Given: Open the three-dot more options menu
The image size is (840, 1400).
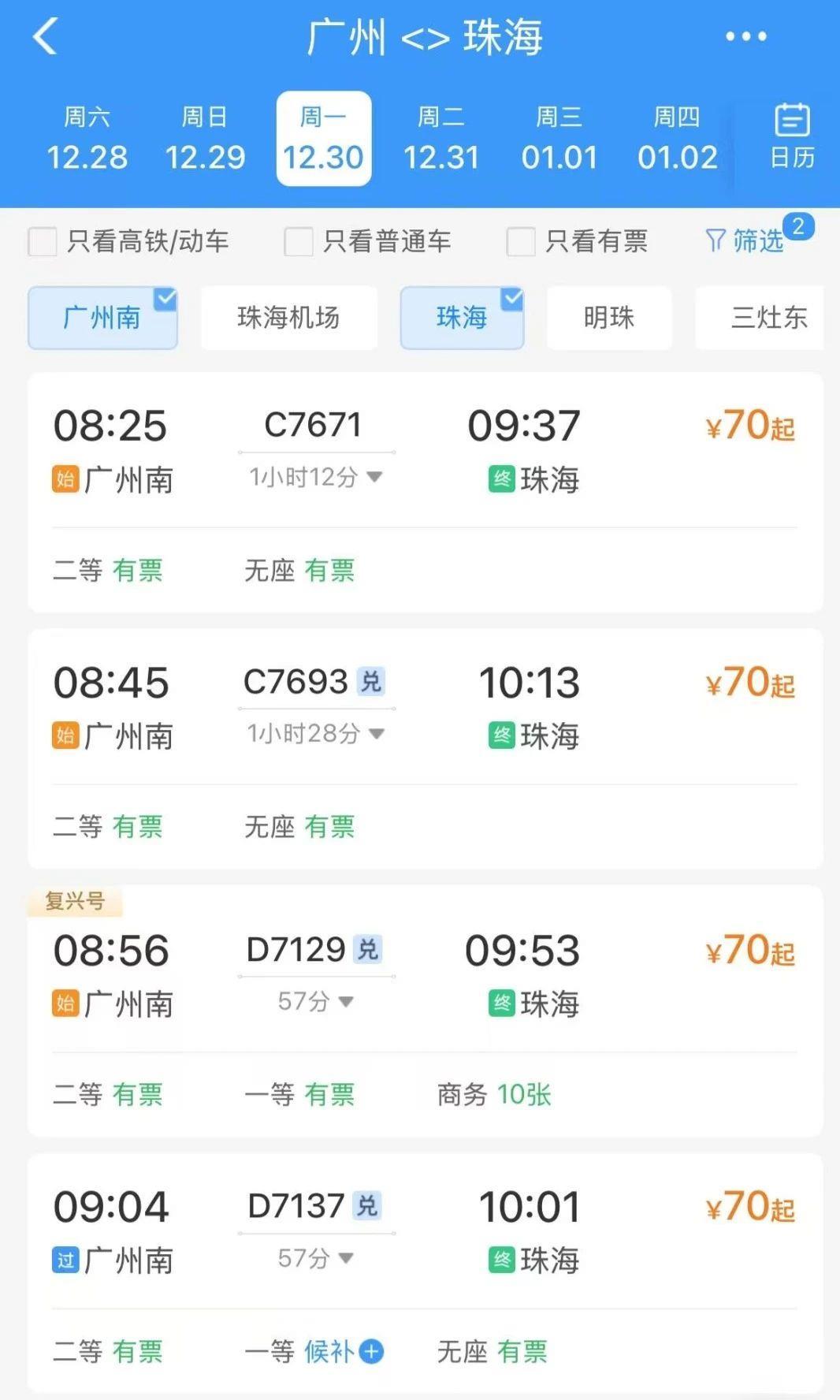Looking at the screenshot, I should tap(745, 36).
